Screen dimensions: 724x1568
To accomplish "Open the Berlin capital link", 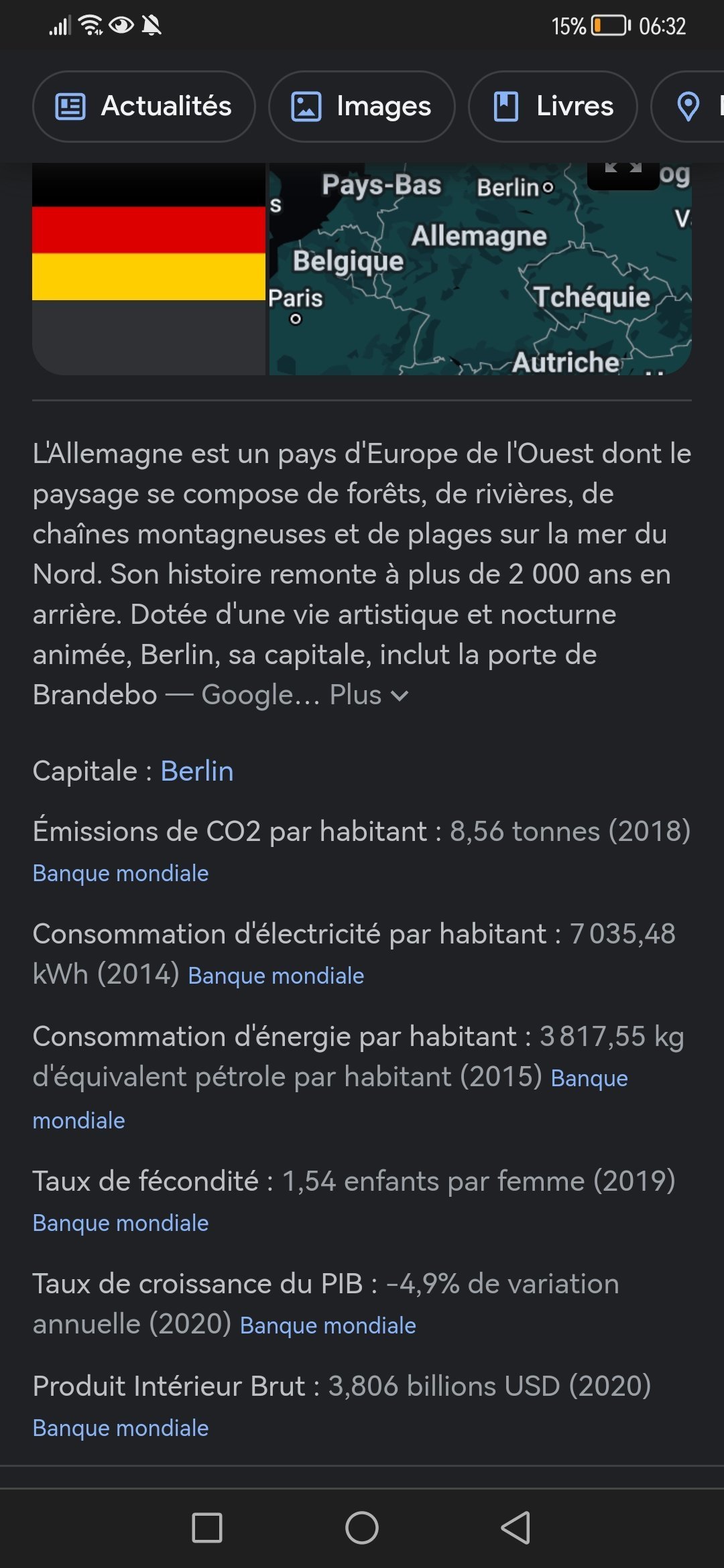I will pyautogui.click(x=197, y=771).
